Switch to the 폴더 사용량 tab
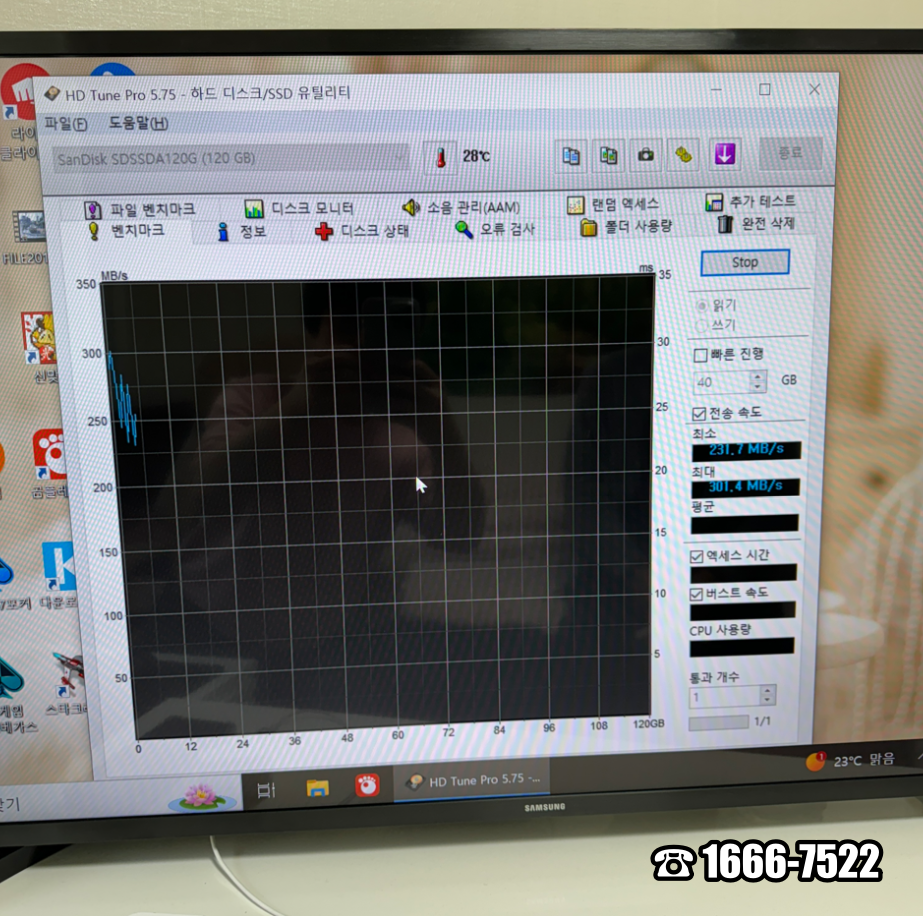 tap(626, 227)
